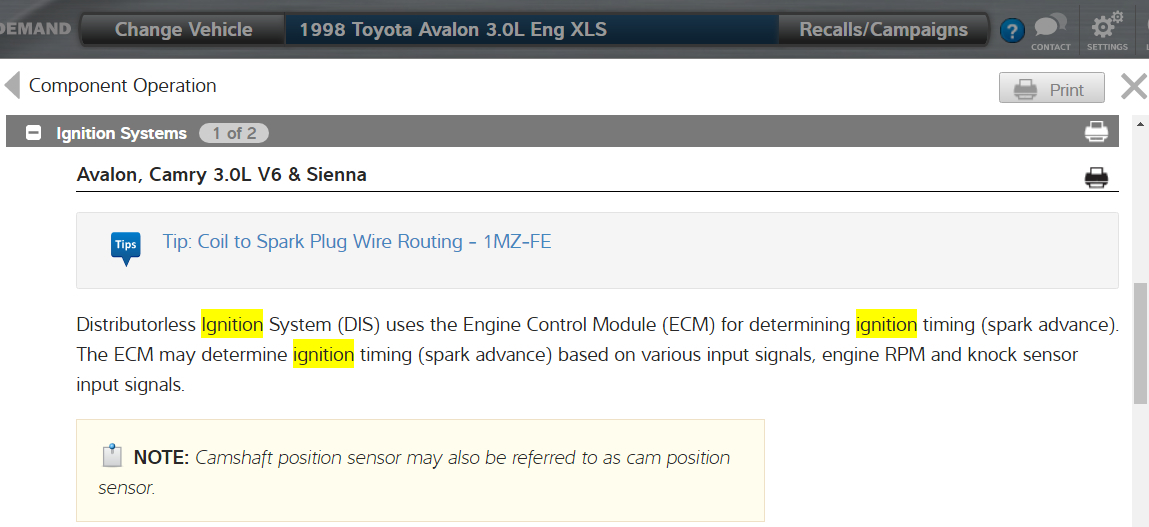Click the vertical scrollbar thumb
The width and height of the screenshot is (1149, 527).
point(1140,343)
